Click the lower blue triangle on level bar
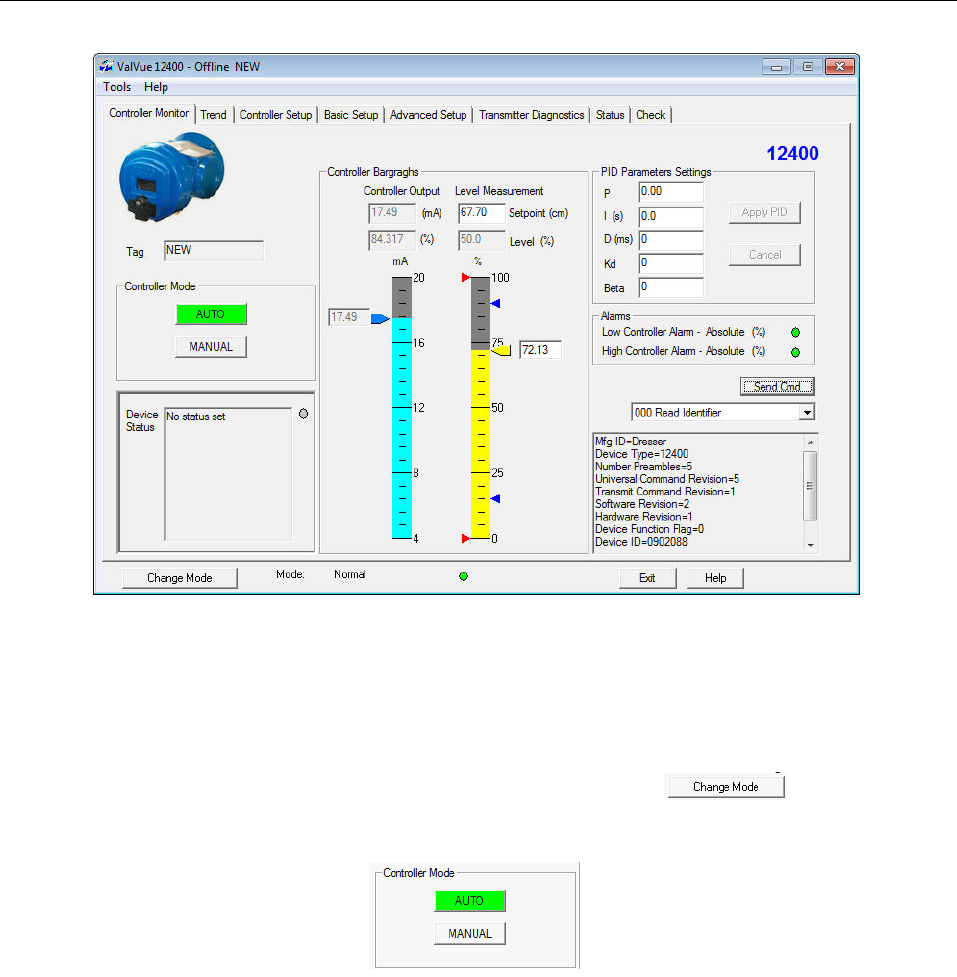 click(495, 498)
